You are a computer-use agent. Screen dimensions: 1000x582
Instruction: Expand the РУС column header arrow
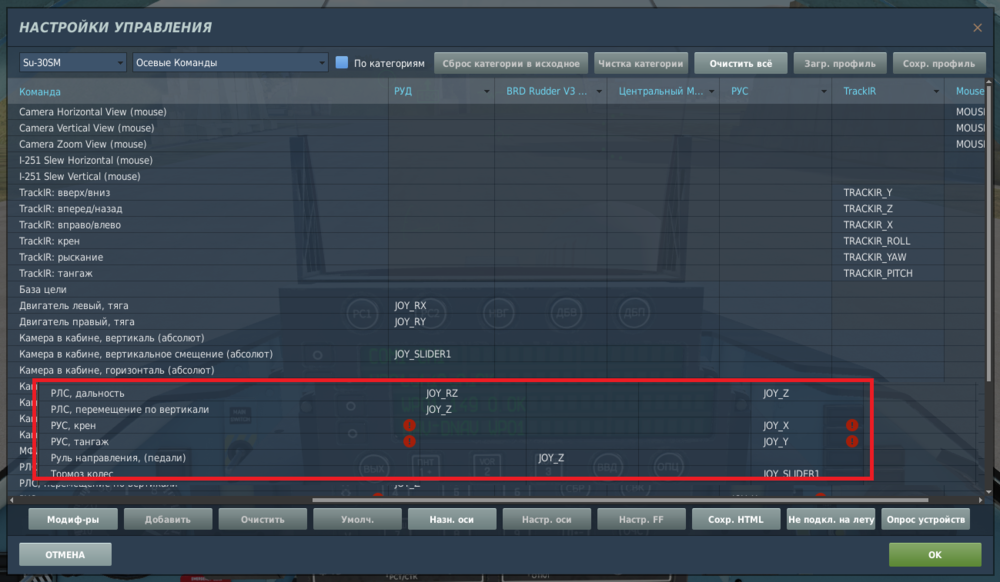823,92
